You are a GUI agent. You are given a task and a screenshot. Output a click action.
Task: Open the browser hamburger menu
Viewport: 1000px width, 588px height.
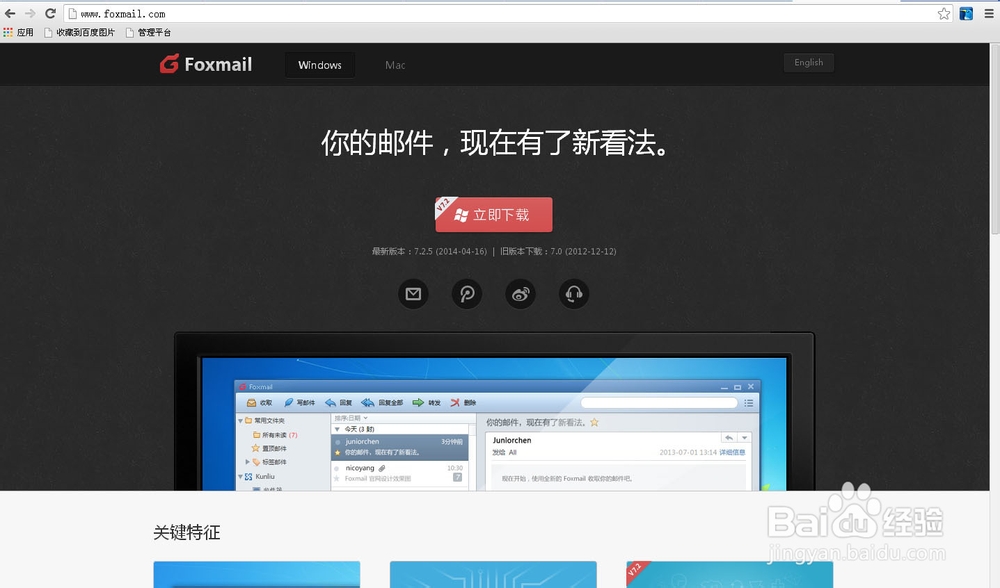click(x=989, y=13)
